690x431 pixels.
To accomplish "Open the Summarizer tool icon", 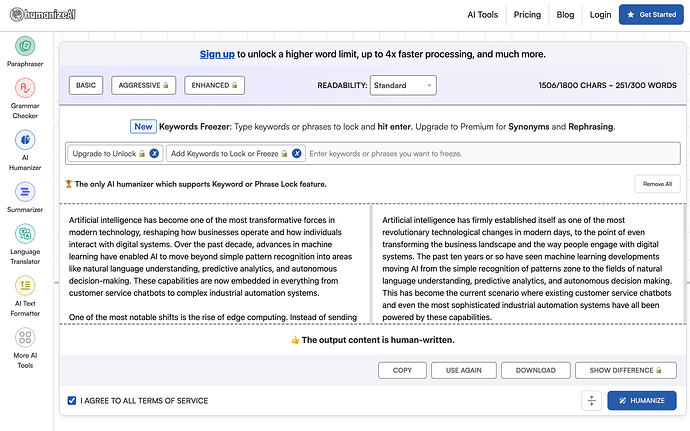I will point(25,192).
